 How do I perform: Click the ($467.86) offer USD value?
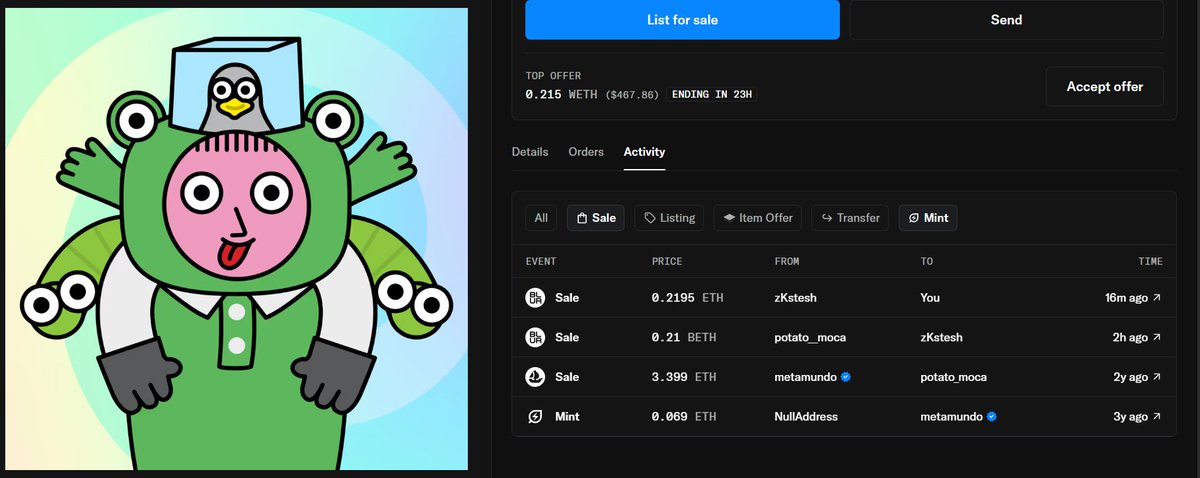coord(633,94)
